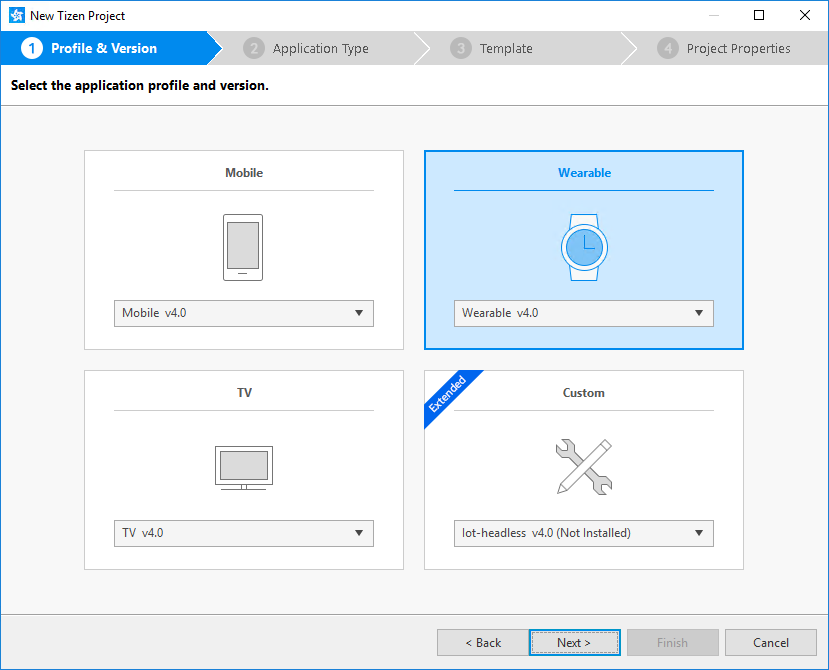Cancel the new project wizard
This screenshot has height=670, width=829.
(x=770, y=642)
